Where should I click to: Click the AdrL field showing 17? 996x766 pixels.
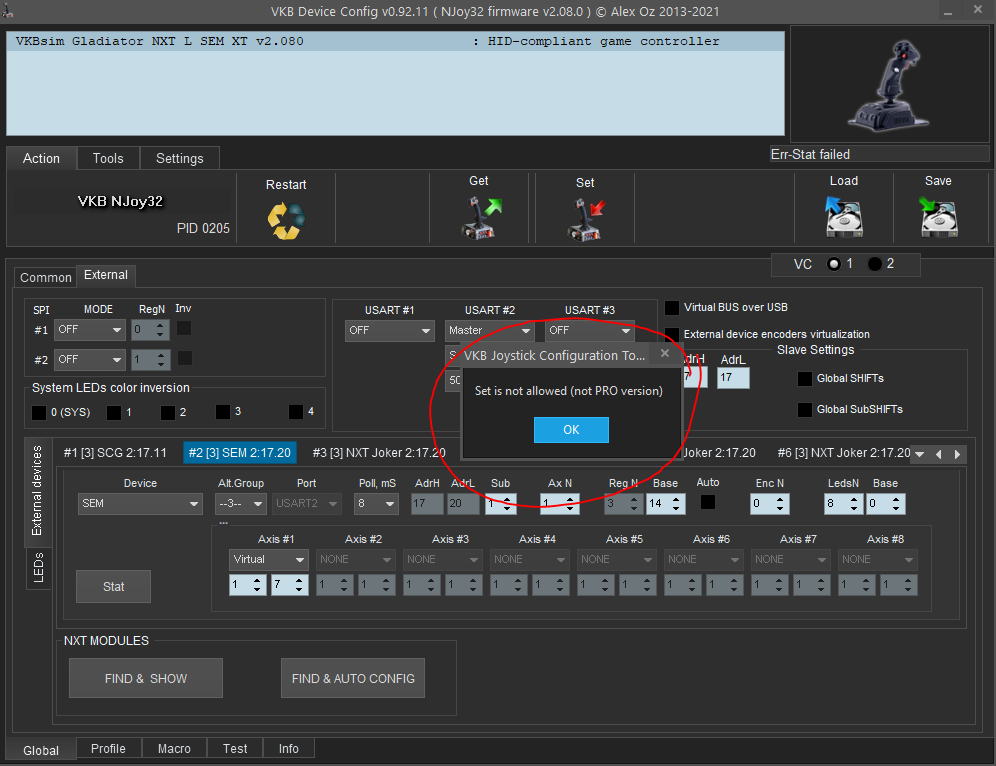pos(733,377)
